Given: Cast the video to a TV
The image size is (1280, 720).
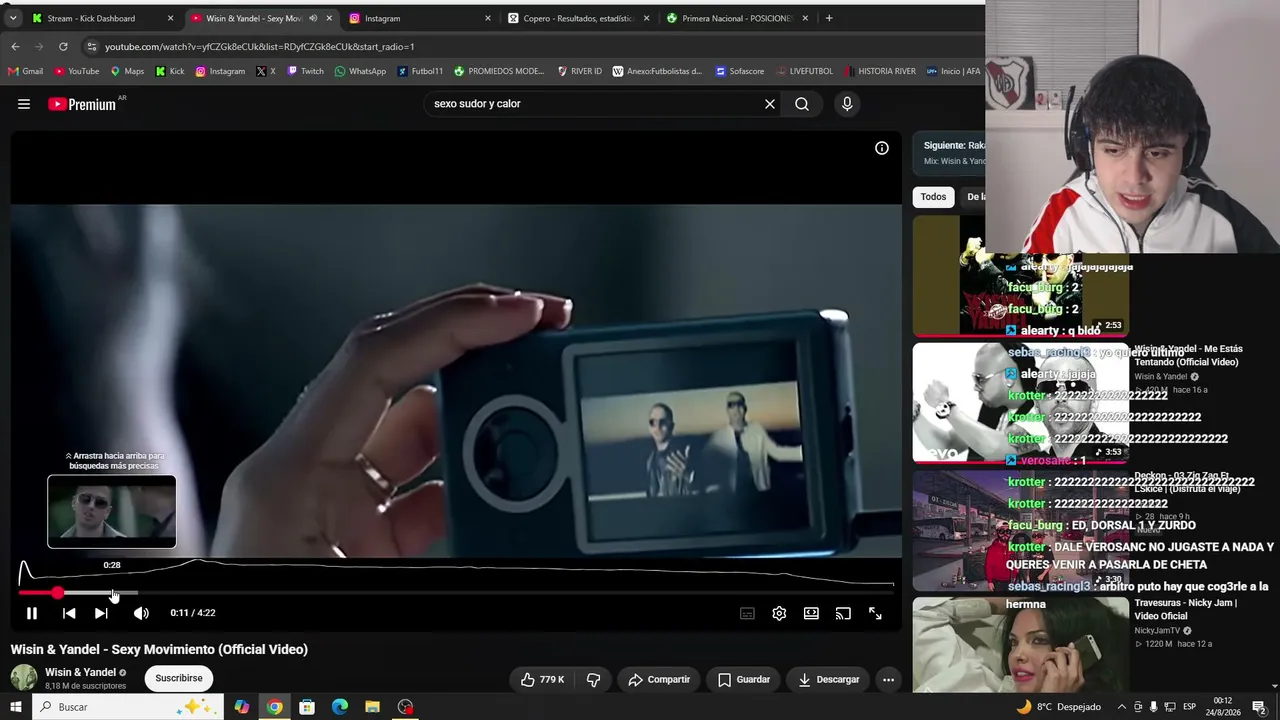Looking at the screenshot, I should (x=843, y=613).
